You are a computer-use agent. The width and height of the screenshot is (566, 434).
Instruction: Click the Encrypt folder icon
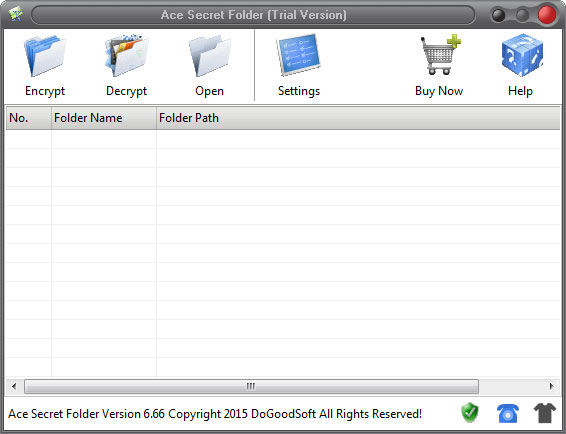click(45, 56)
